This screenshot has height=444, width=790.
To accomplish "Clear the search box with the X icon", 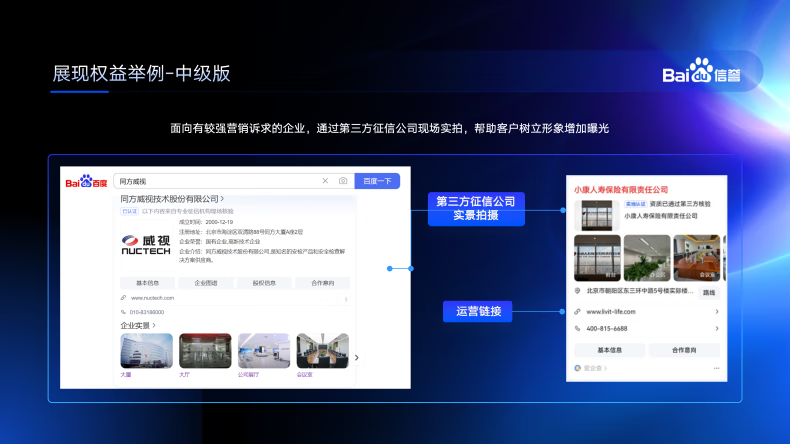I will coord(324,181).
